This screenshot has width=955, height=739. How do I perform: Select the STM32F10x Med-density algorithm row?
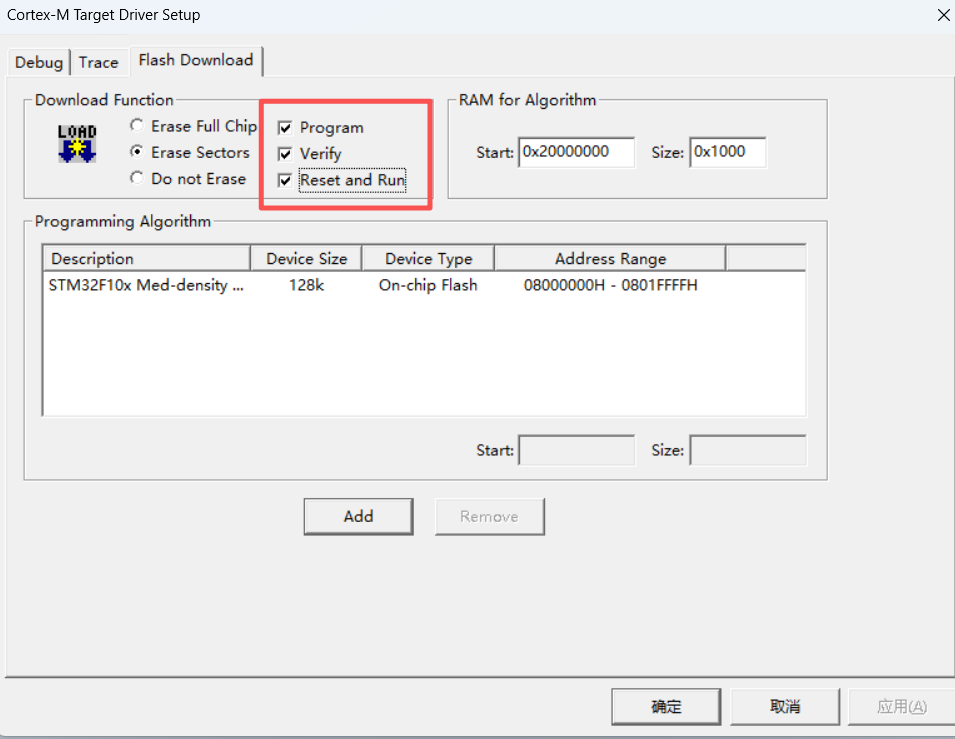(x=424, y=285)
